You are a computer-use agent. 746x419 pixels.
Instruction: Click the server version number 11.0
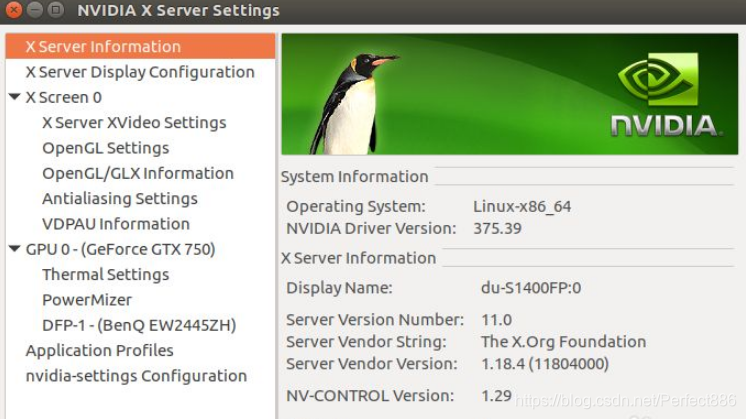point(497,320)
